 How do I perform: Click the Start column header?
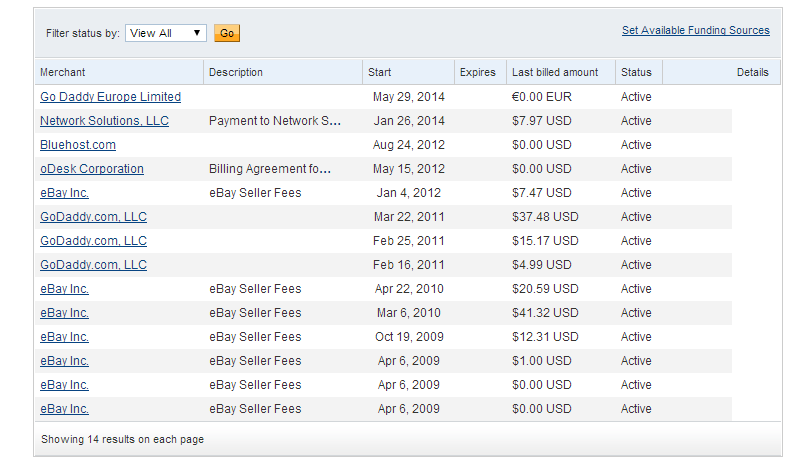(380, 72)
